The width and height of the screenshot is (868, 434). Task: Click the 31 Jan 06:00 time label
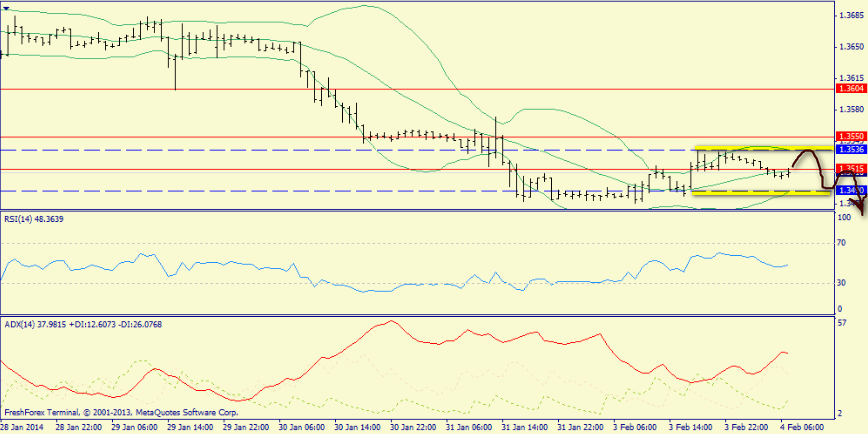click(468, 428)
